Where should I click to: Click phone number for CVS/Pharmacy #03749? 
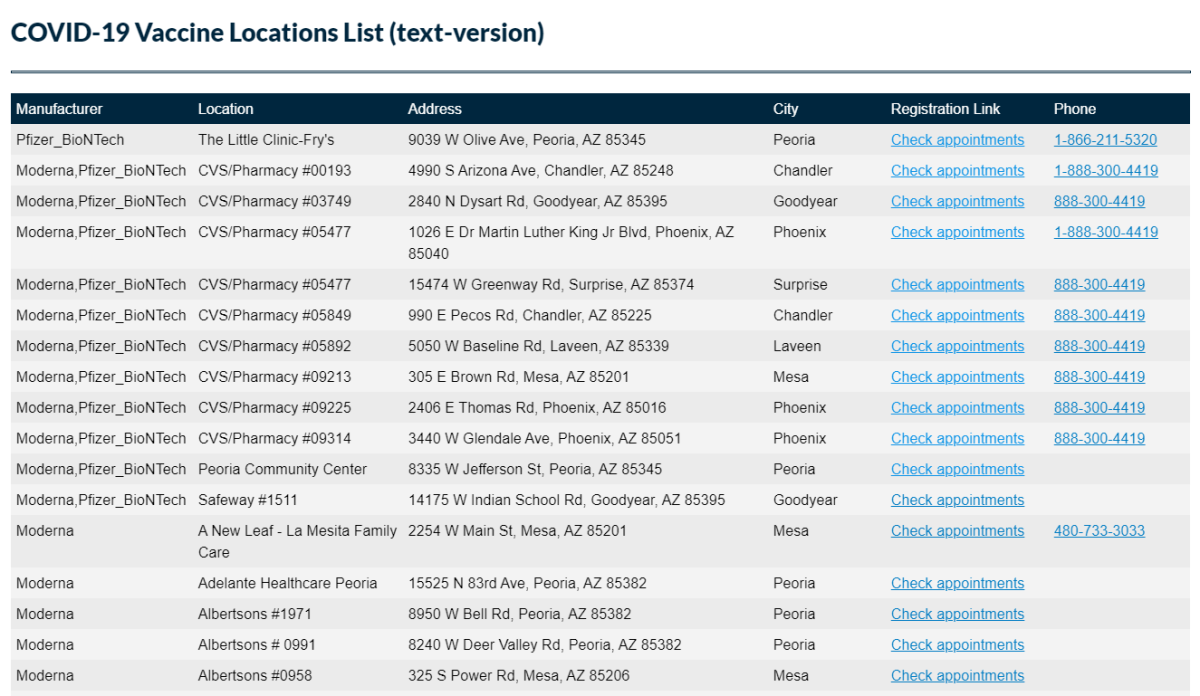click(x=1099, y=202)
